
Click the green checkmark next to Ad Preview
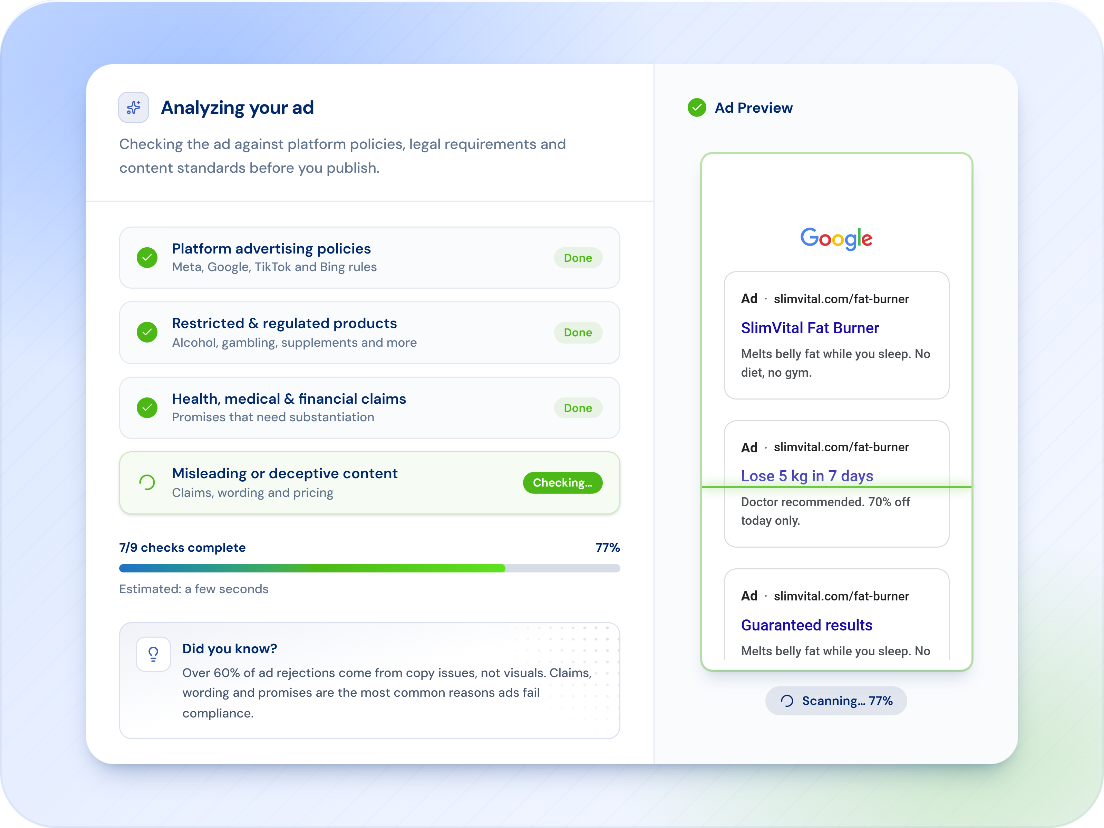point(696,108)
